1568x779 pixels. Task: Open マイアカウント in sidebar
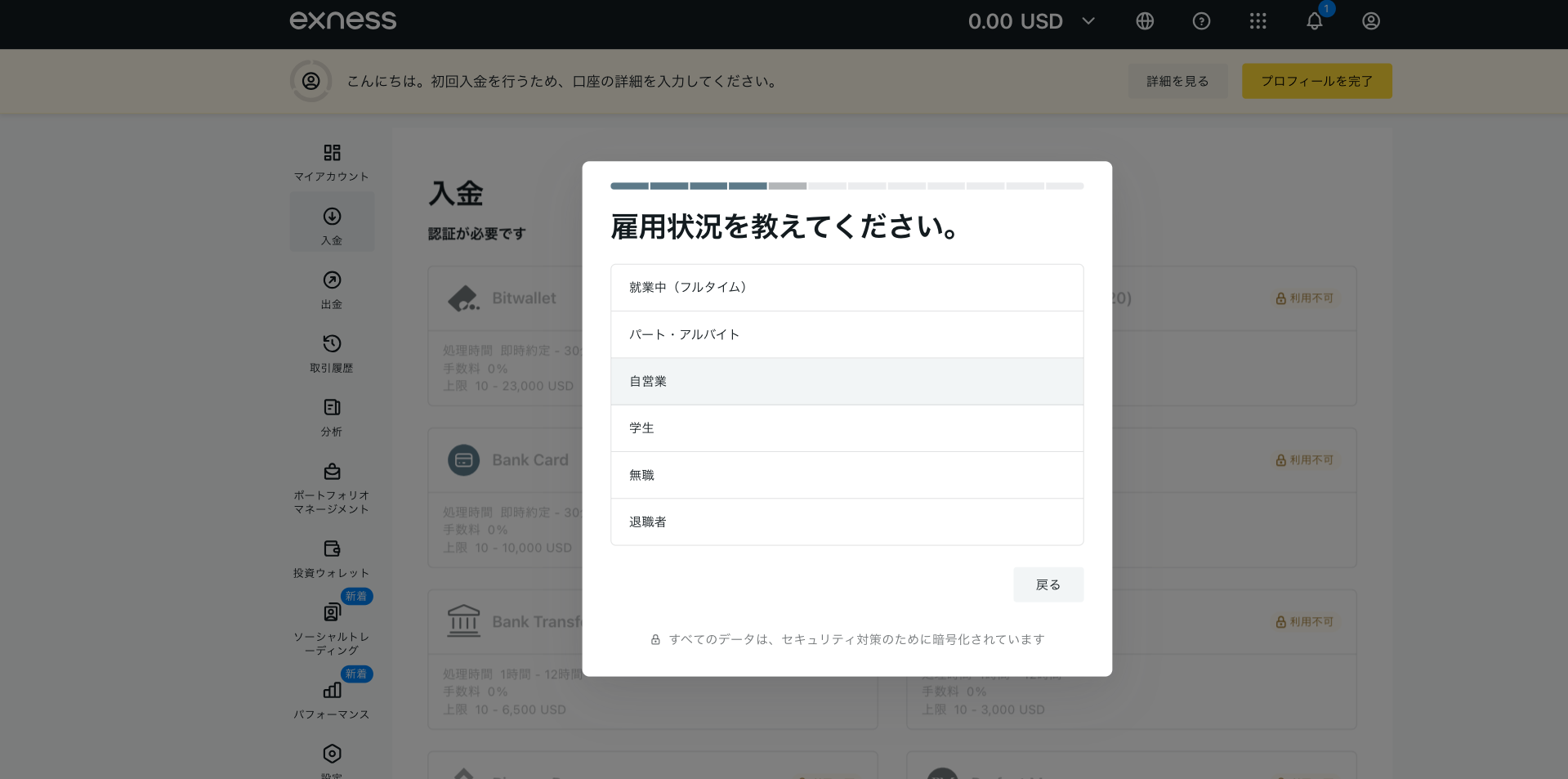(332, 162)
